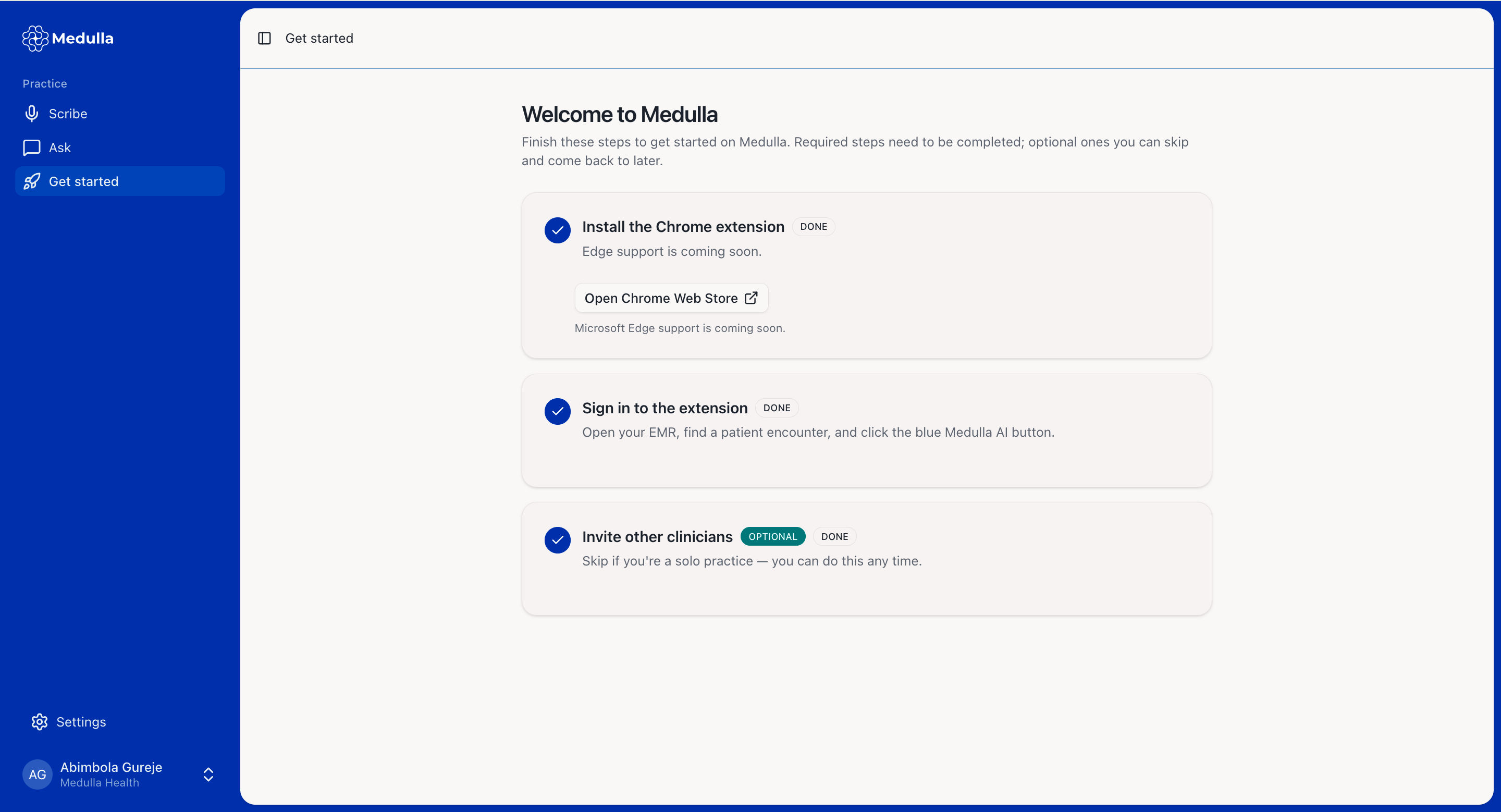Click the OPTIONAL badge on Invite clinicians

[x=772, y=536]
